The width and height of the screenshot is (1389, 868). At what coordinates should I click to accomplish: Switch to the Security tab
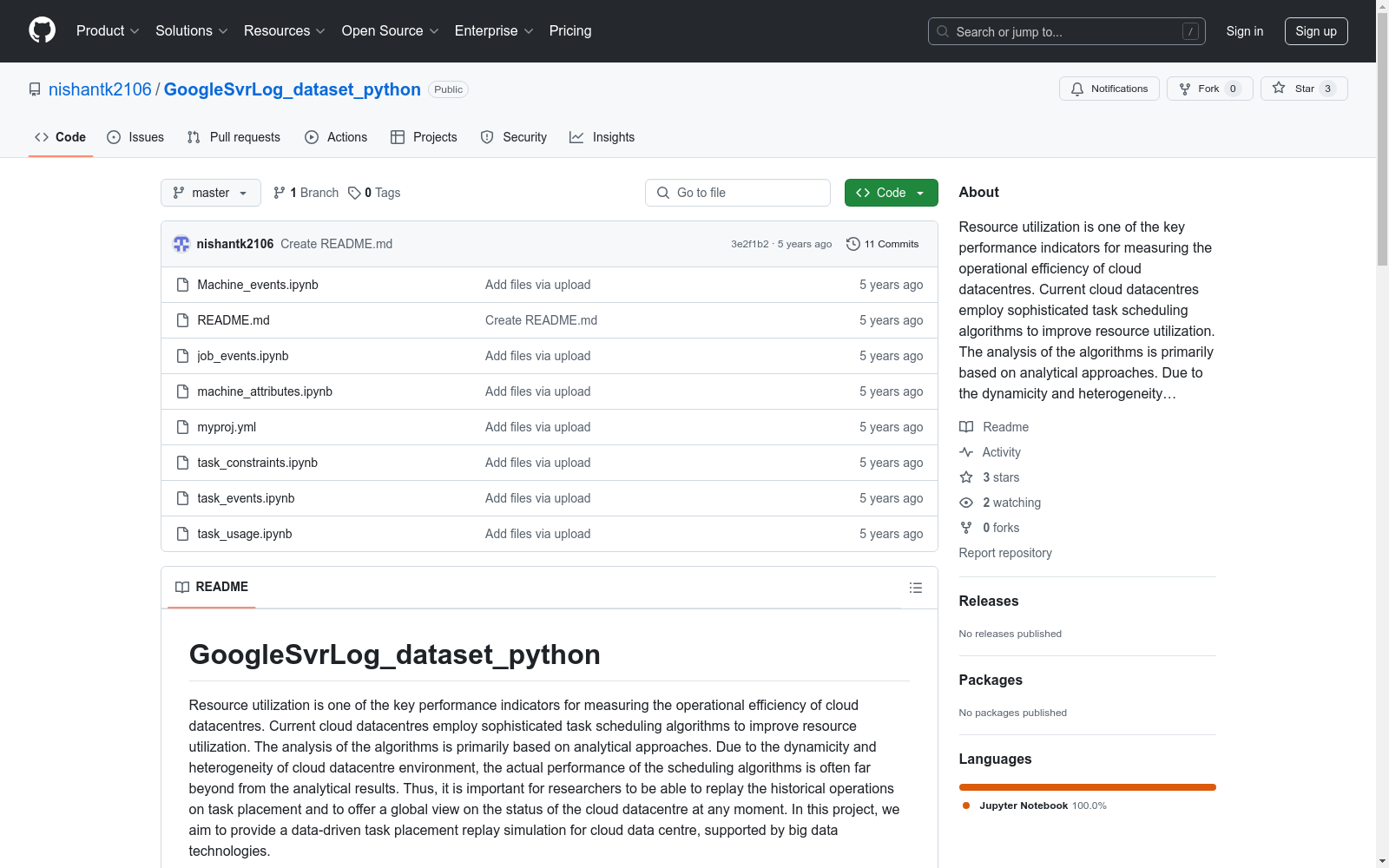[514, 137]
